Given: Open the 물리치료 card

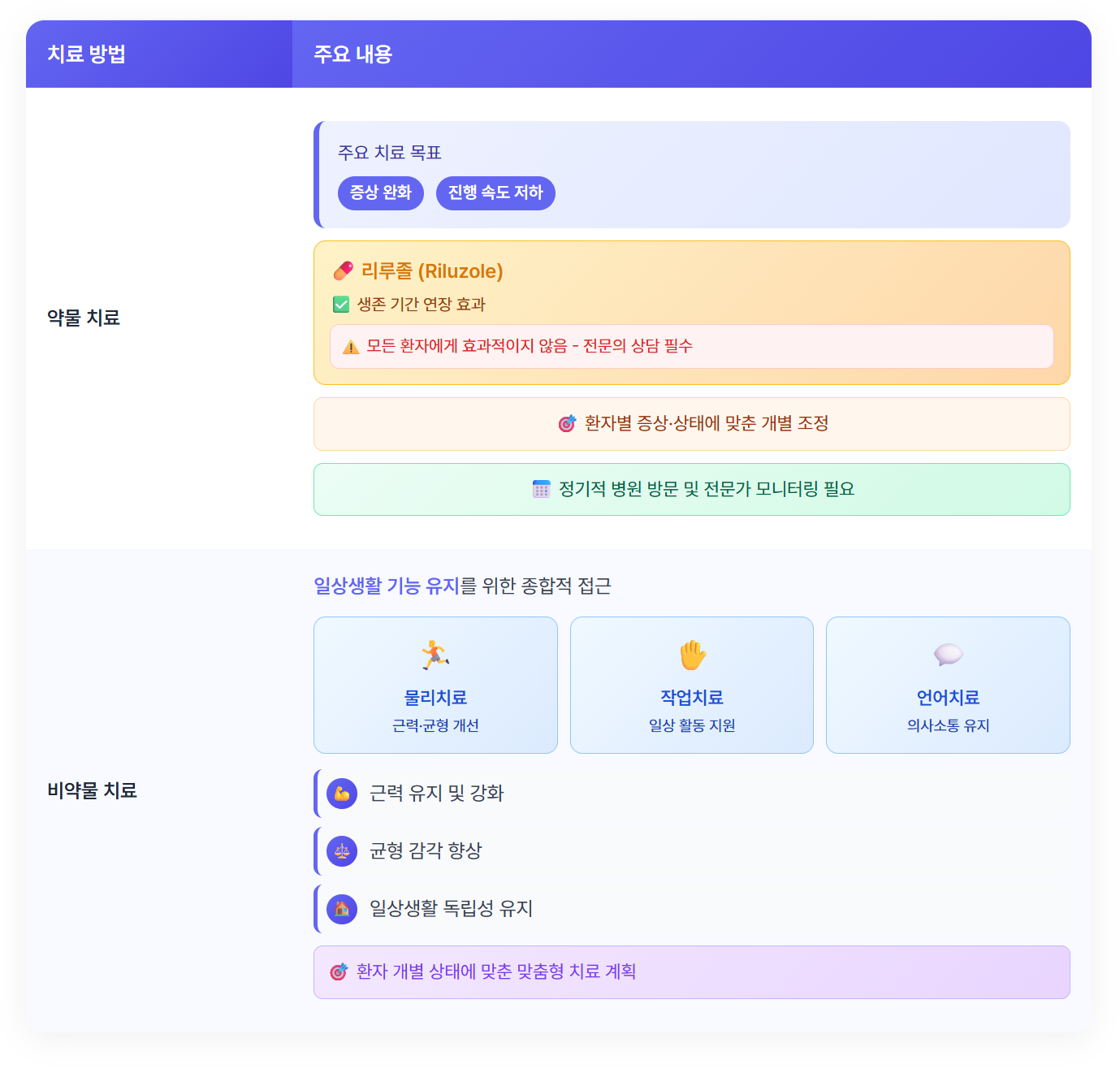Looking at the screenshot, I should 435,685.
